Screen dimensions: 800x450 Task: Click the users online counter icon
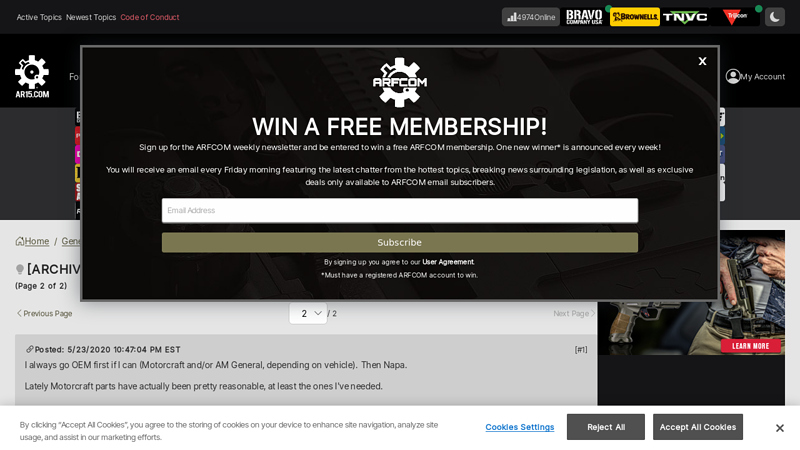point(511,17)
